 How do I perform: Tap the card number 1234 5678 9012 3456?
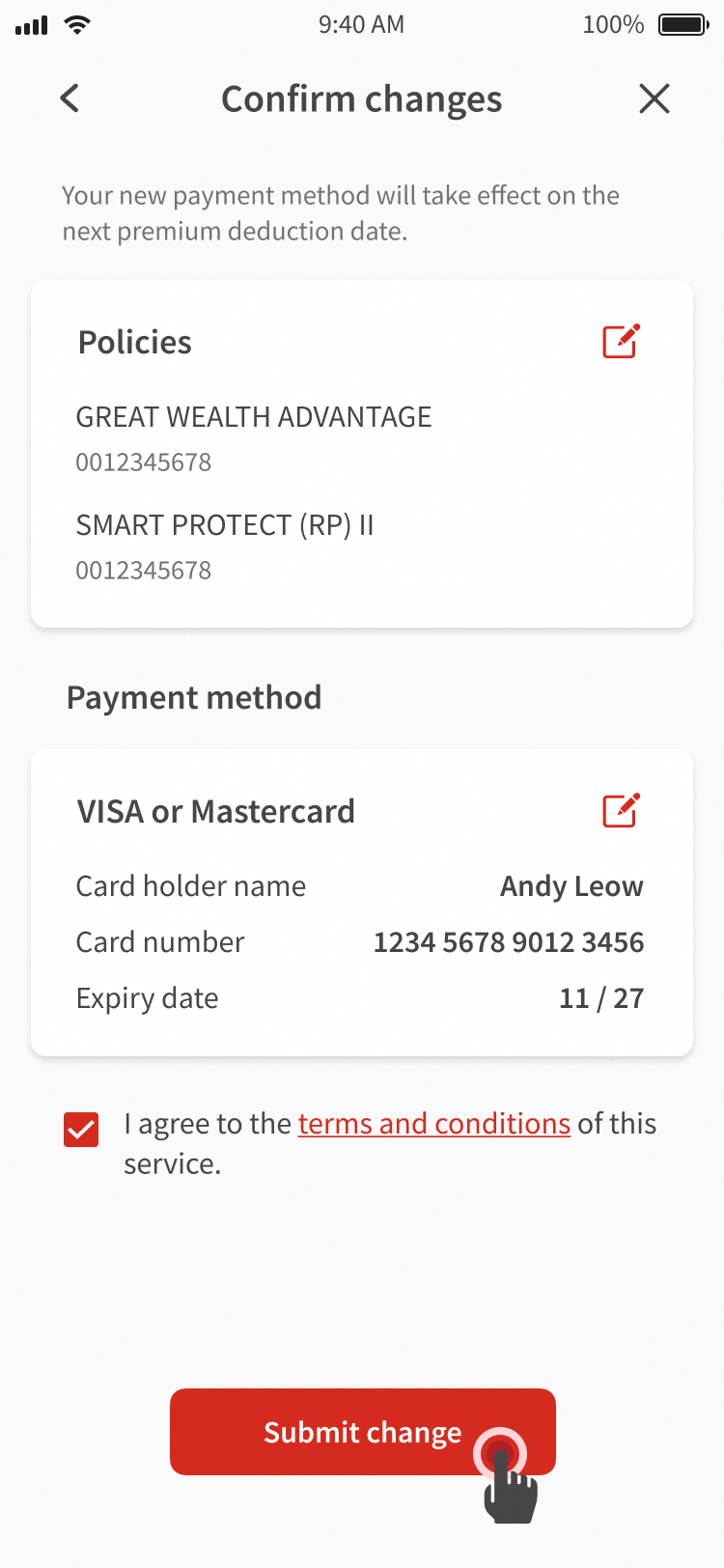point(508,942)
